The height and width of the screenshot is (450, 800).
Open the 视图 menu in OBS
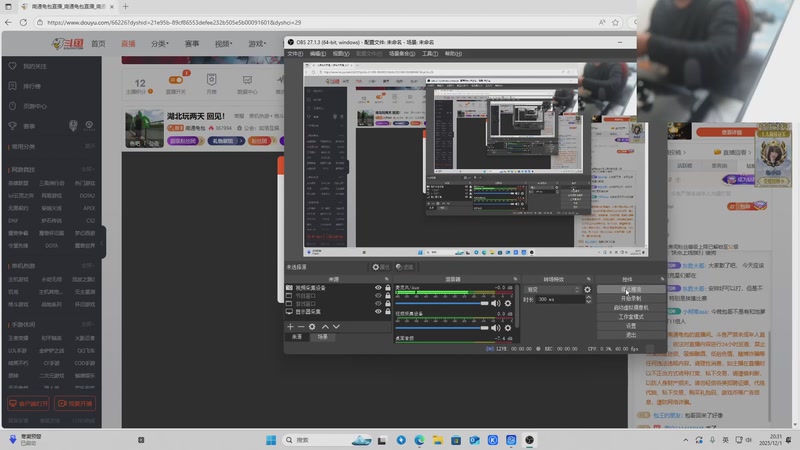[x=341, y=54]
